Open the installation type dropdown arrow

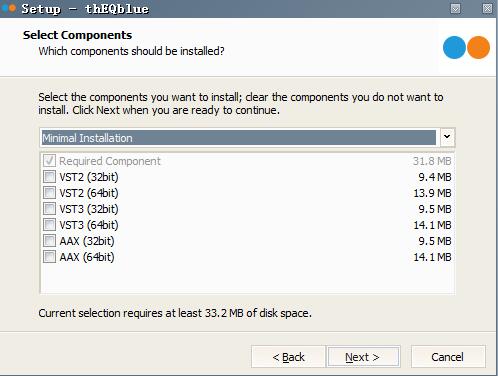pyautogui.click(x=447, y=137)
